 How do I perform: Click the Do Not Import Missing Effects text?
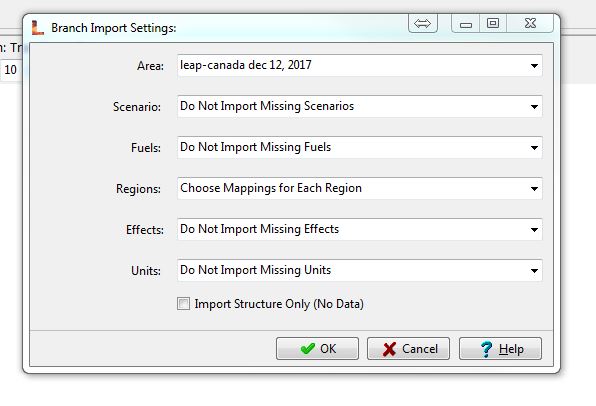(x=260, y=229)
